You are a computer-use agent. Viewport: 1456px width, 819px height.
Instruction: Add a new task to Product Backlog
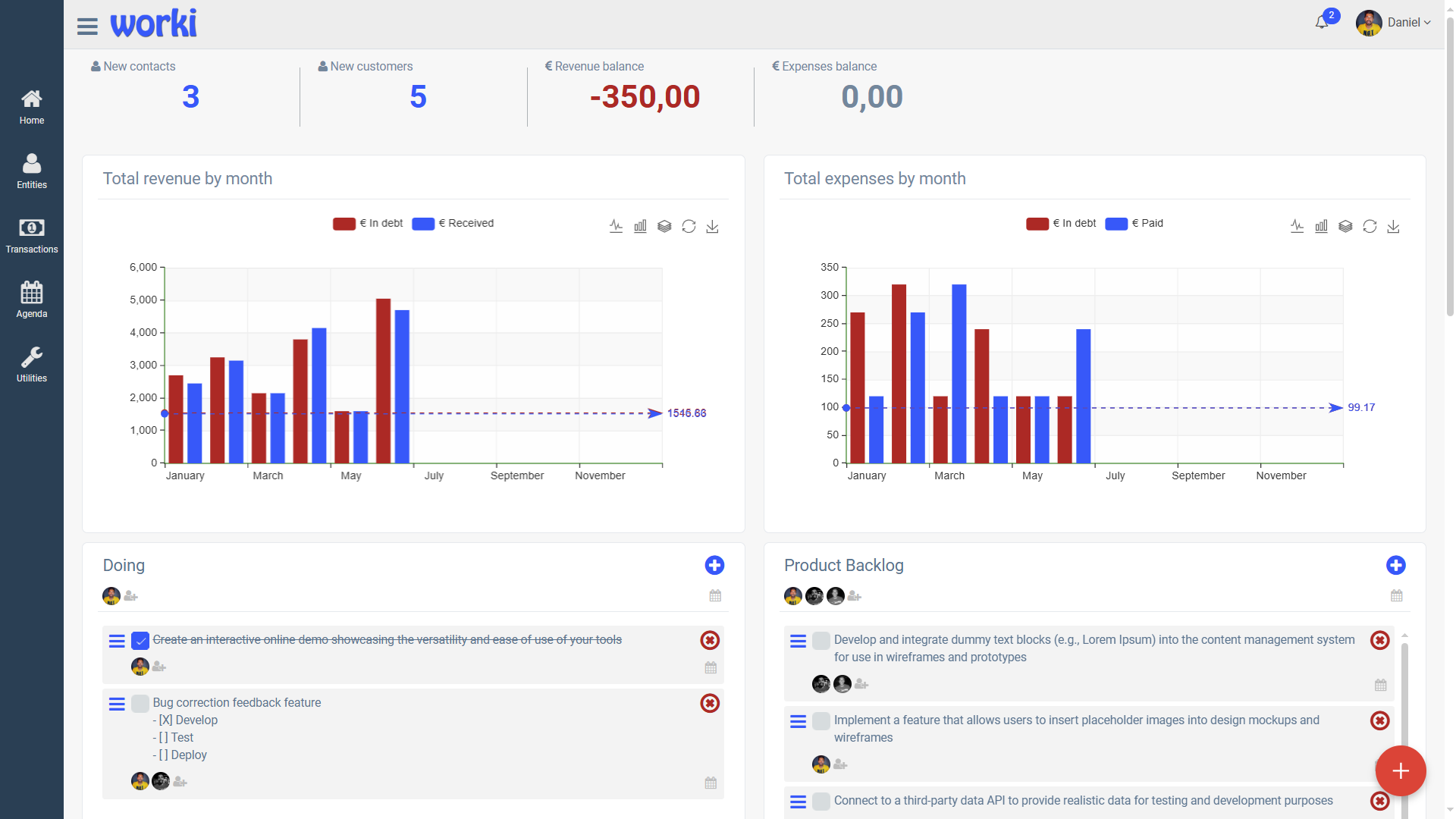point(1396,565)
